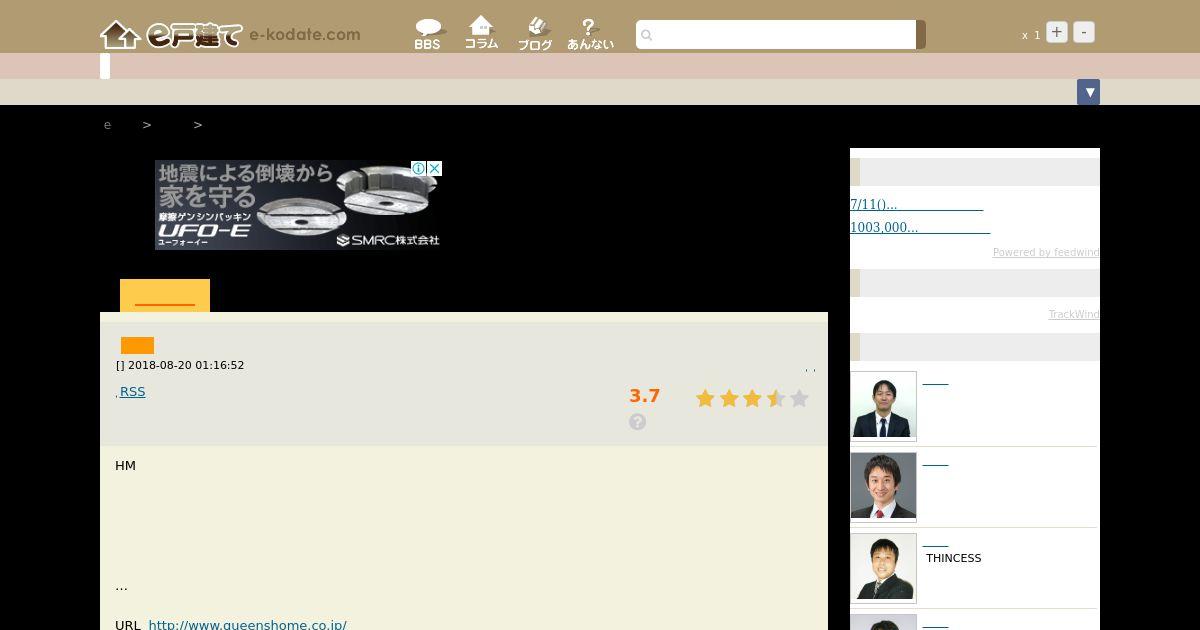Open the コラム house icon
Image resolution: width=1200 pixels, height=630 pixels.
[x=481, y=33]
